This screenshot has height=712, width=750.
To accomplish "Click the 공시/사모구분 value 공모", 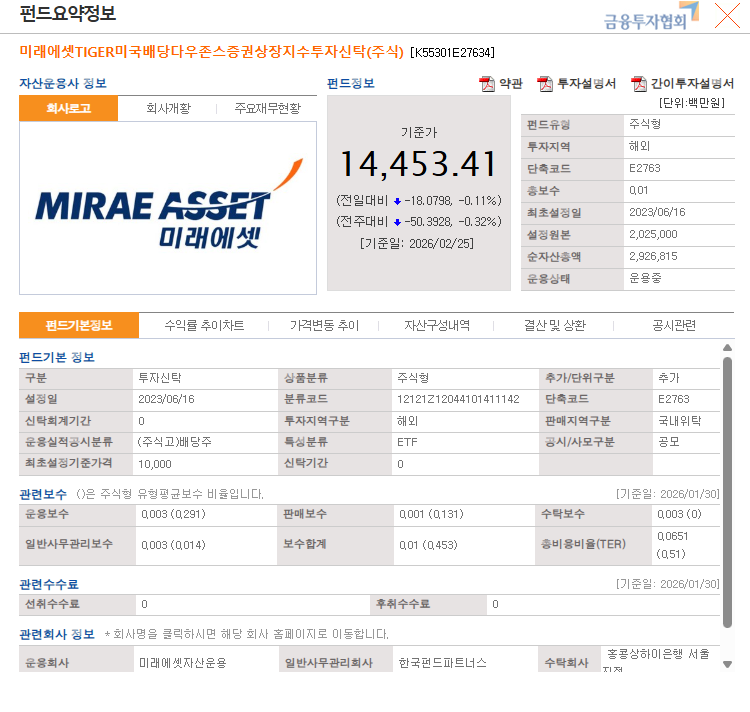I will pos(669,442).
